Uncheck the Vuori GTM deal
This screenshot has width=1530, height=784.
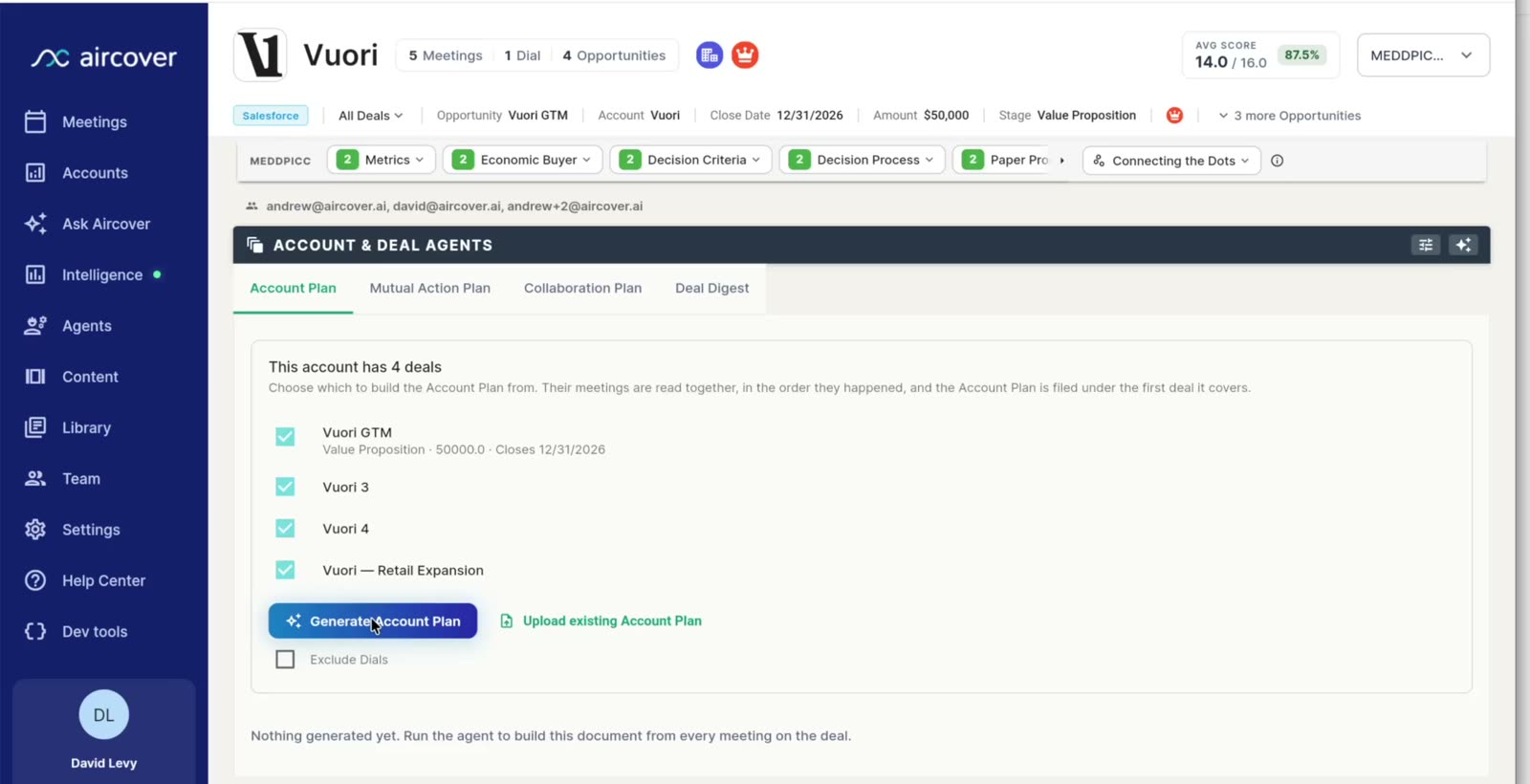[x=285, y=437]
